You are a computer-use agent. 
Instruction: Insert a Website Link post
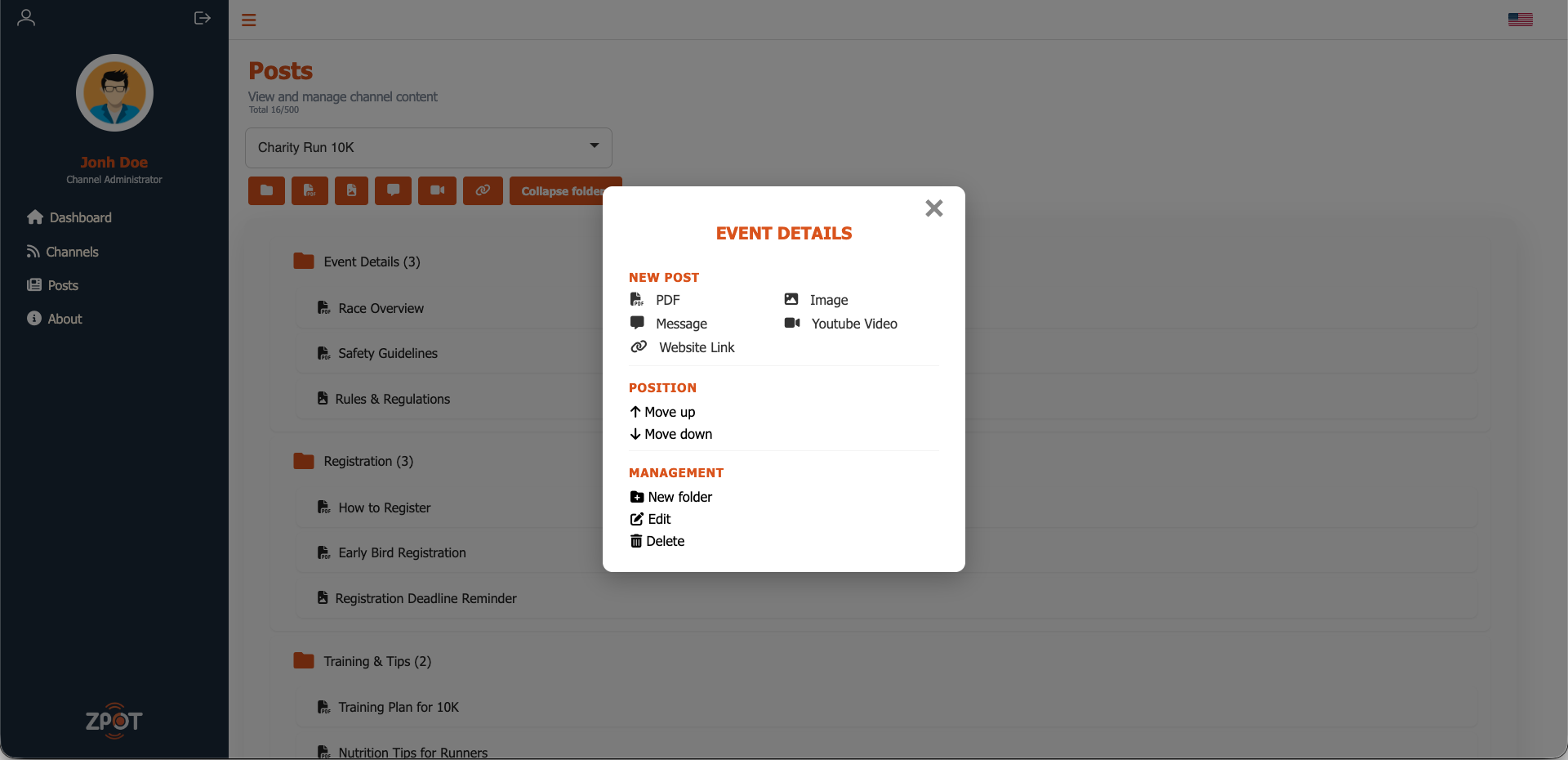(x=697, y=347)
